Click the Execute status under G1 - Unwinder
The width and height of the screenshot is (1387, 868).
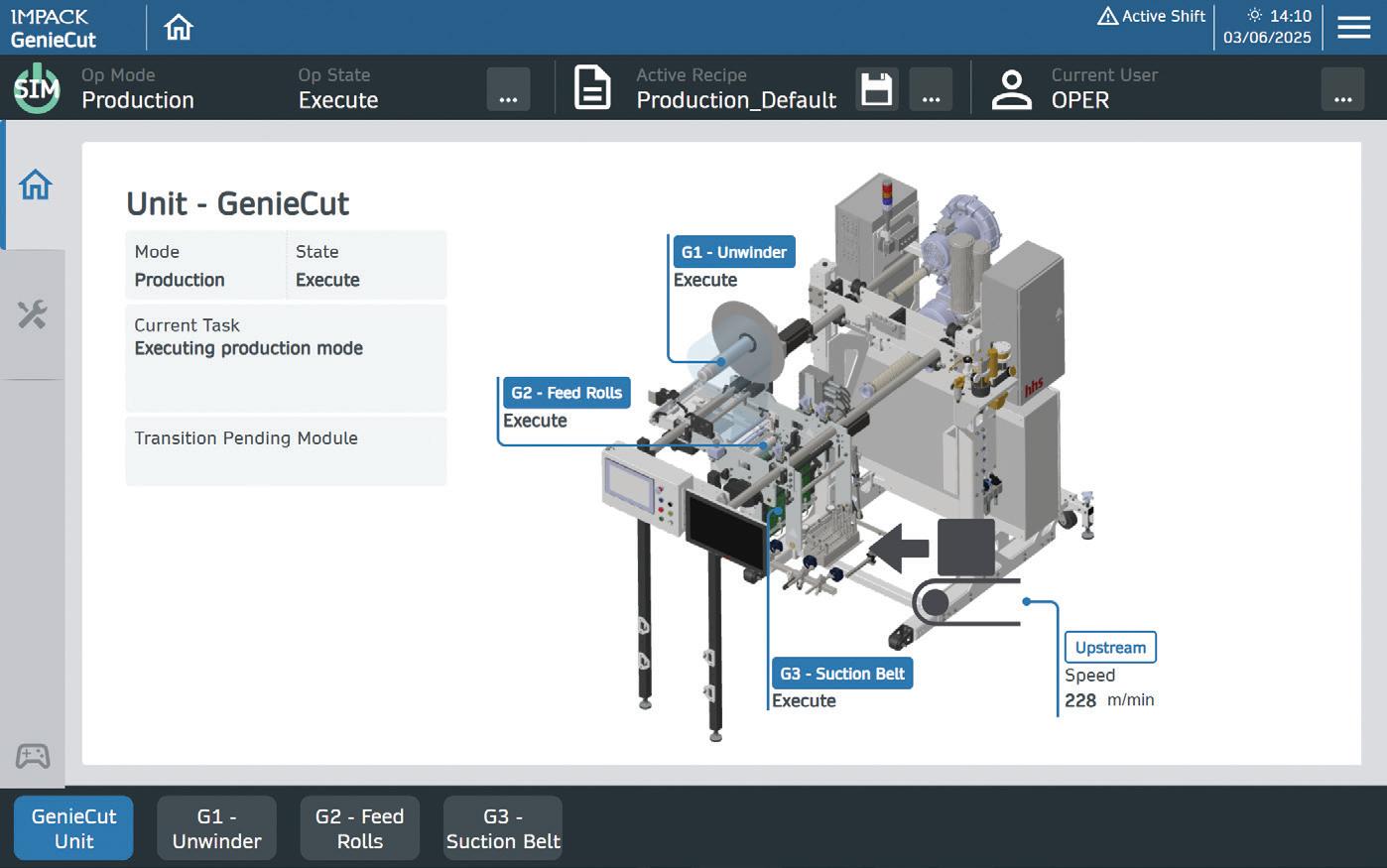(x=705, y=280)
